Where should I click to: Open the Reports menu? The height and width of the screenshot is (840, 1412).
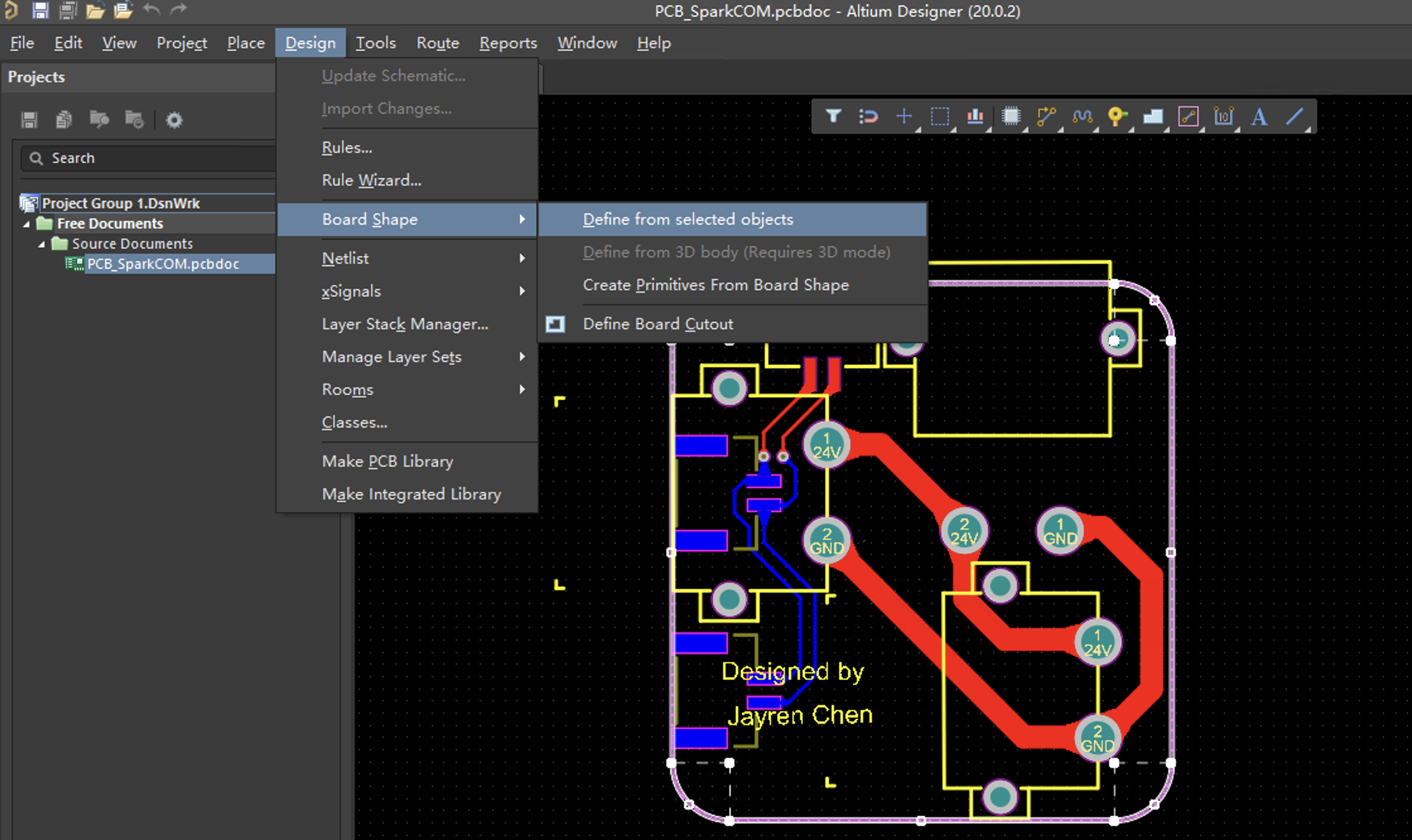click(x=509, y=43)
